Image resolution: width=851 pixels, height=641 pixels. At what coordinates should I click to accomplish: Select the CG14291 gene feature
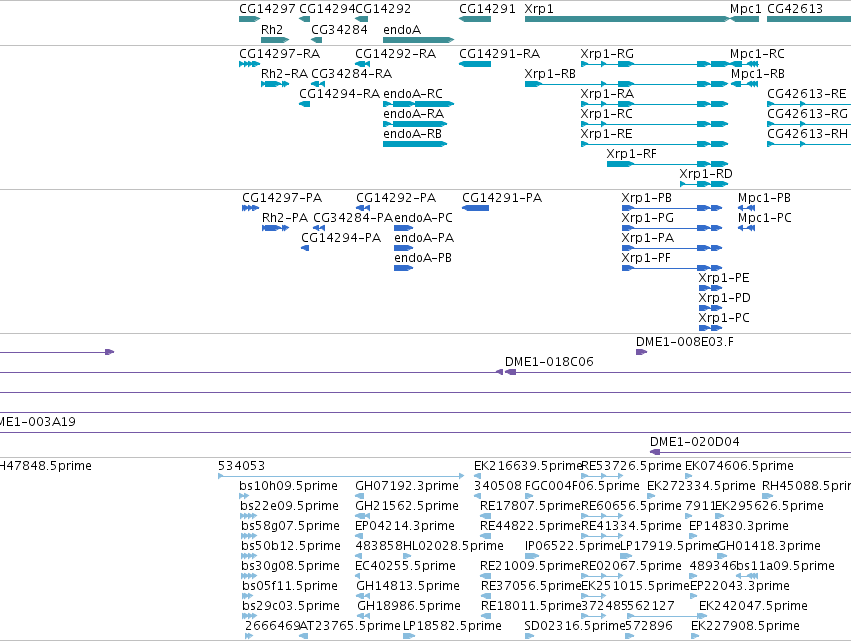click(475, 19)
